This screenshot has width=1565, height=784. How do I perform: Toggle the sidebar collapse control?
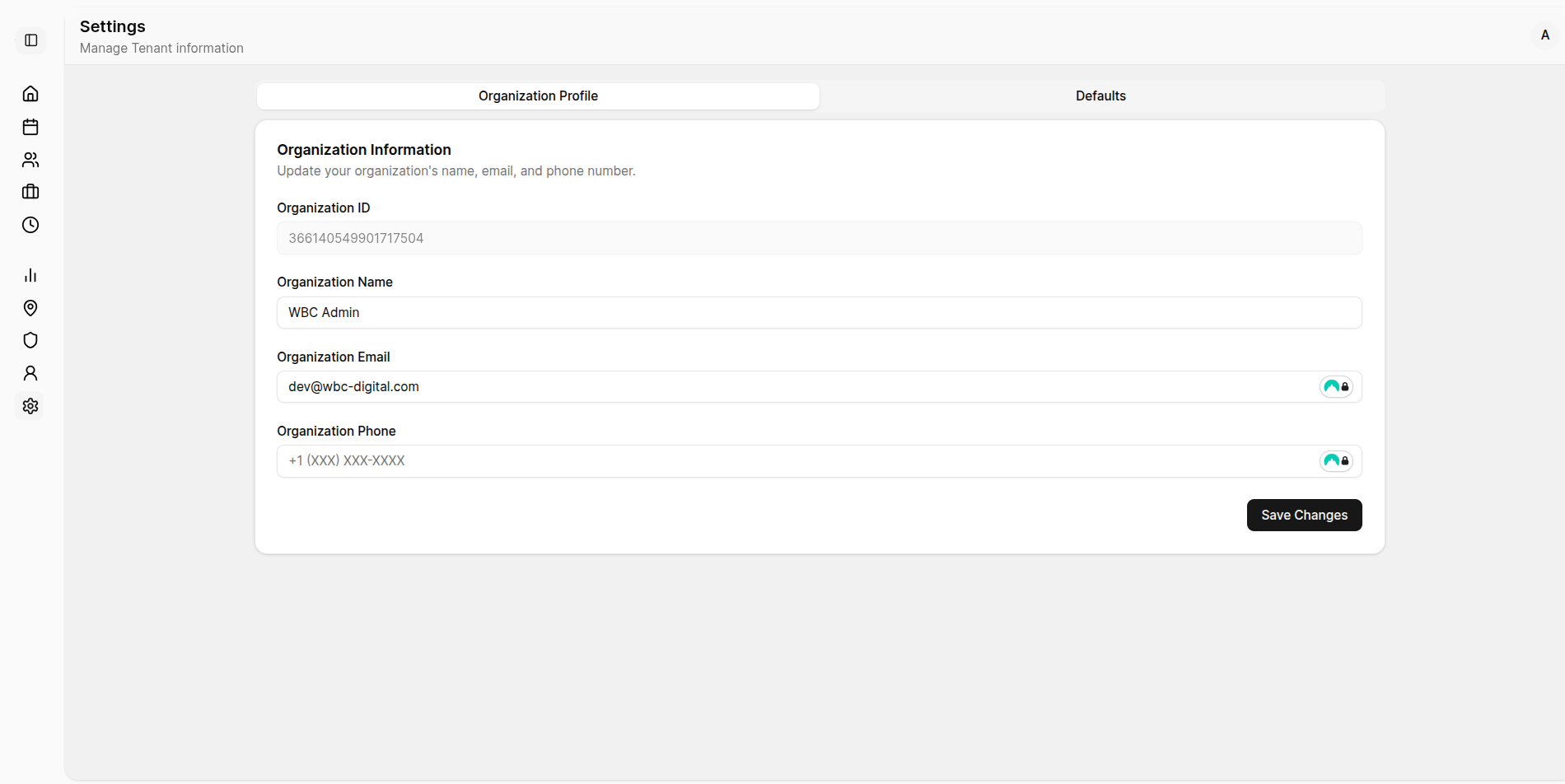[x=31, y=40]
